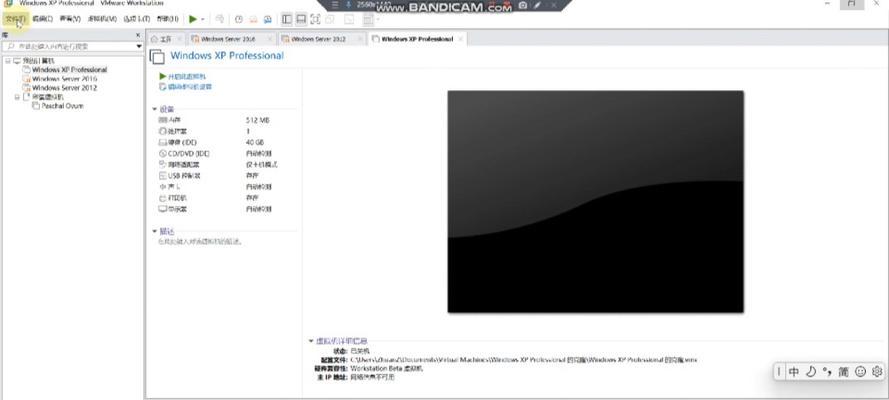The image size is (889, 400).
Task: Click the library search input field
Action: tap(69, 46)
